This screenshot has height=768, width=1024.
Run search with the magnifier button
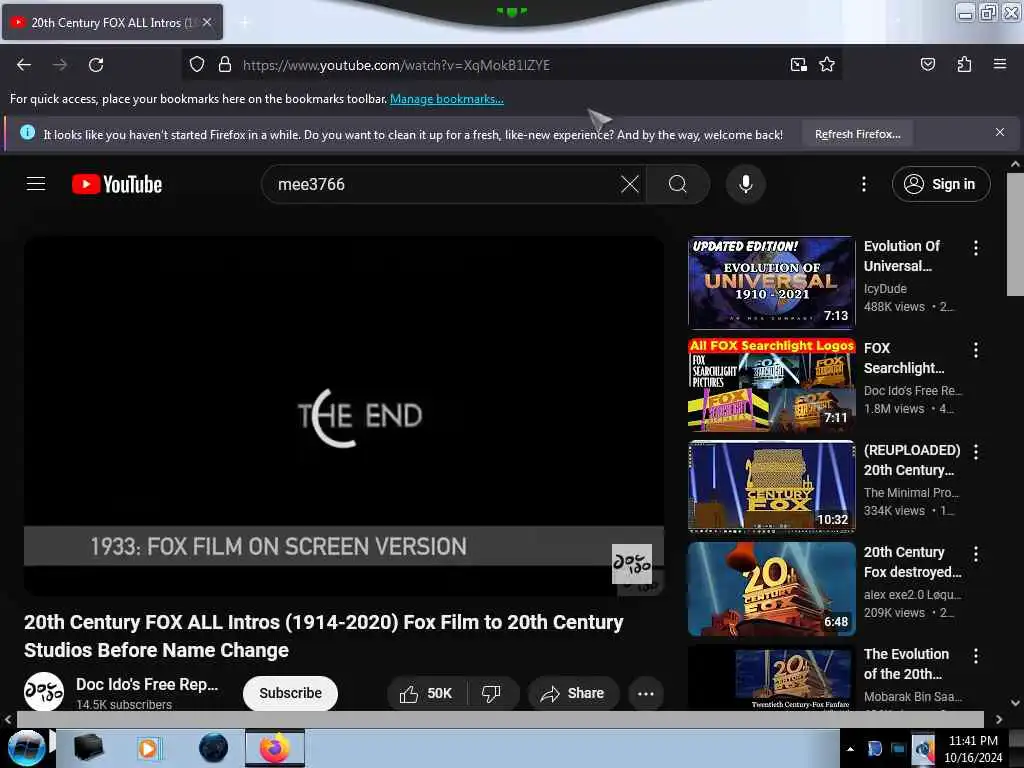point(678,184)
